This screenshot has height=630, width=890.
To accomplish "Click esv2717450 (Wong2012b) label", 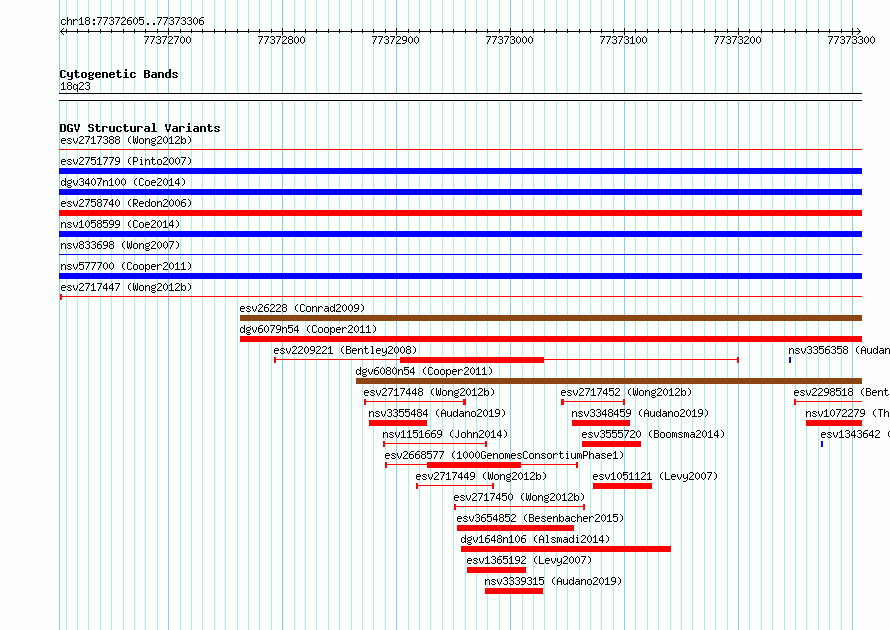I will click(519, 497).
